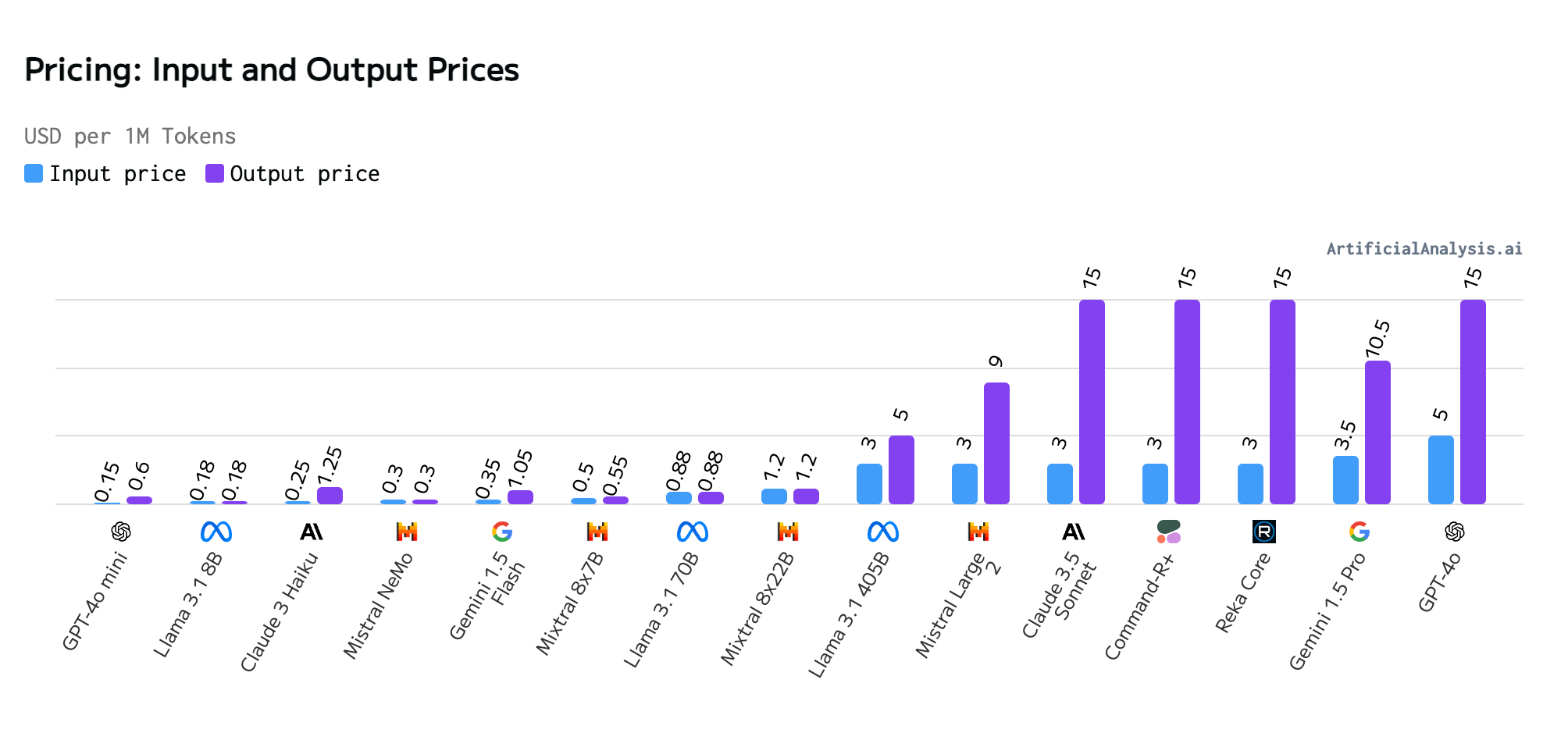Click the GPT-4o blue input price bar
This screenshot has height=740, width=1568.
click(x=1441, y=469)
